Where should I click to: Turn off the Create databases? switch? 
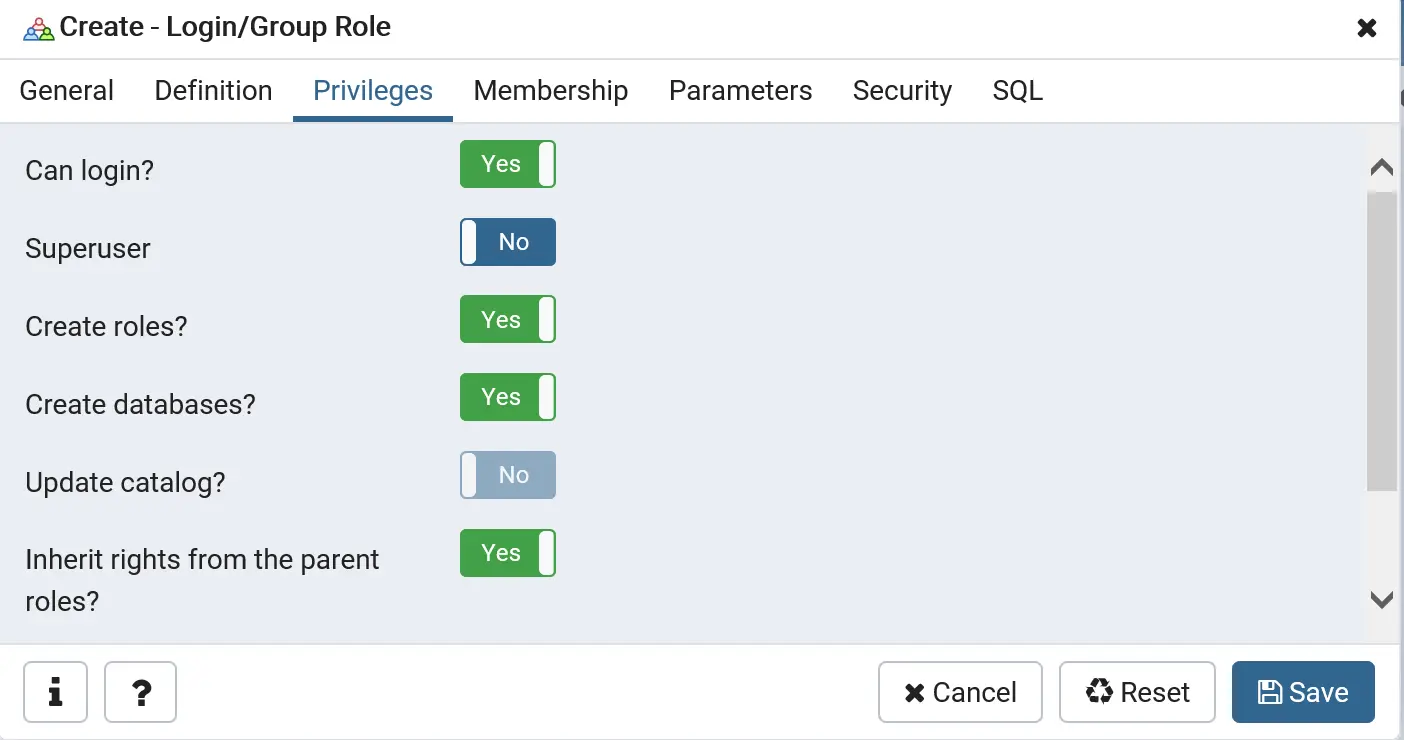[x=508, y=398]
